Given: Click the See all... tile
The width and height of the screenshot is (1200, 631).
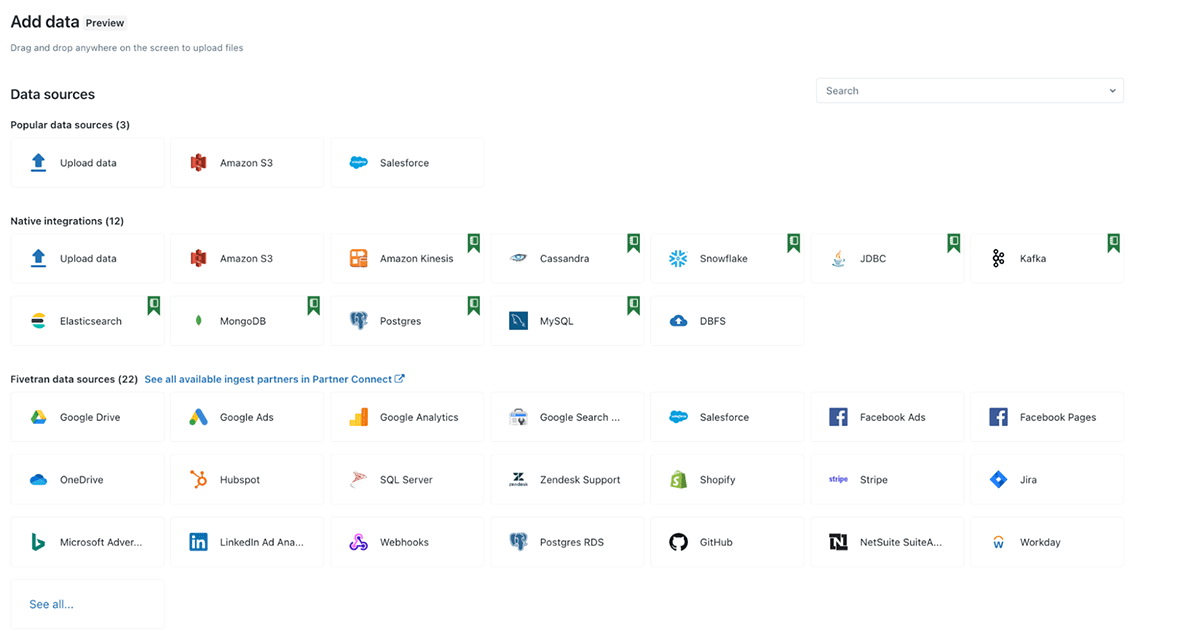Looking at the screenshot, I should coord(87,604).
